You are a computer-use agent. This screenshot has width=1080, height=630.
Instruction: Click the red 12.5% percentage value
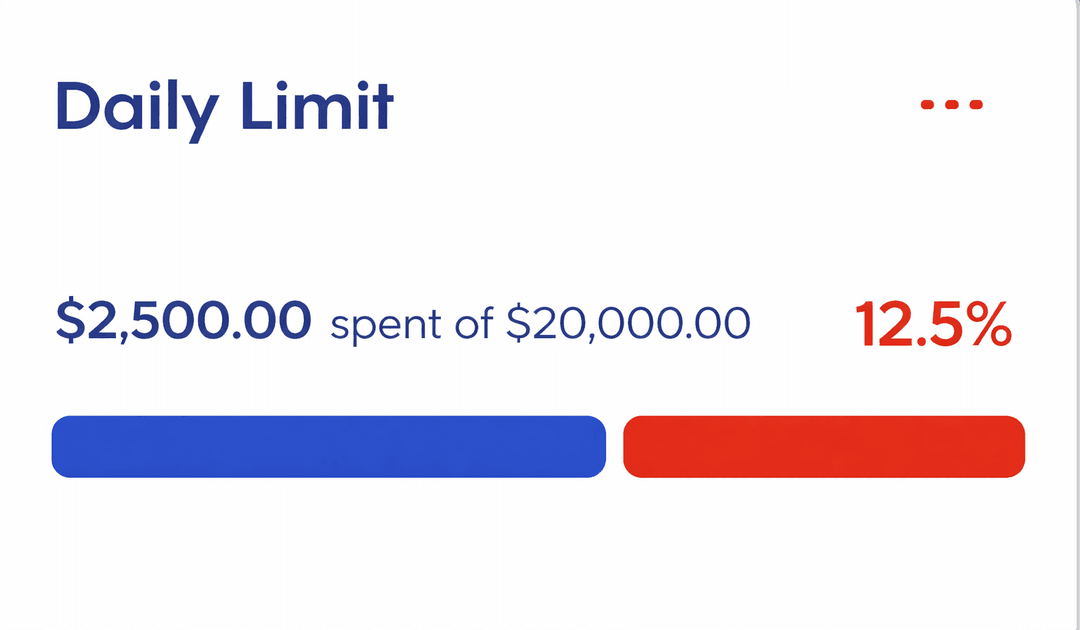[x=933, y=325]
